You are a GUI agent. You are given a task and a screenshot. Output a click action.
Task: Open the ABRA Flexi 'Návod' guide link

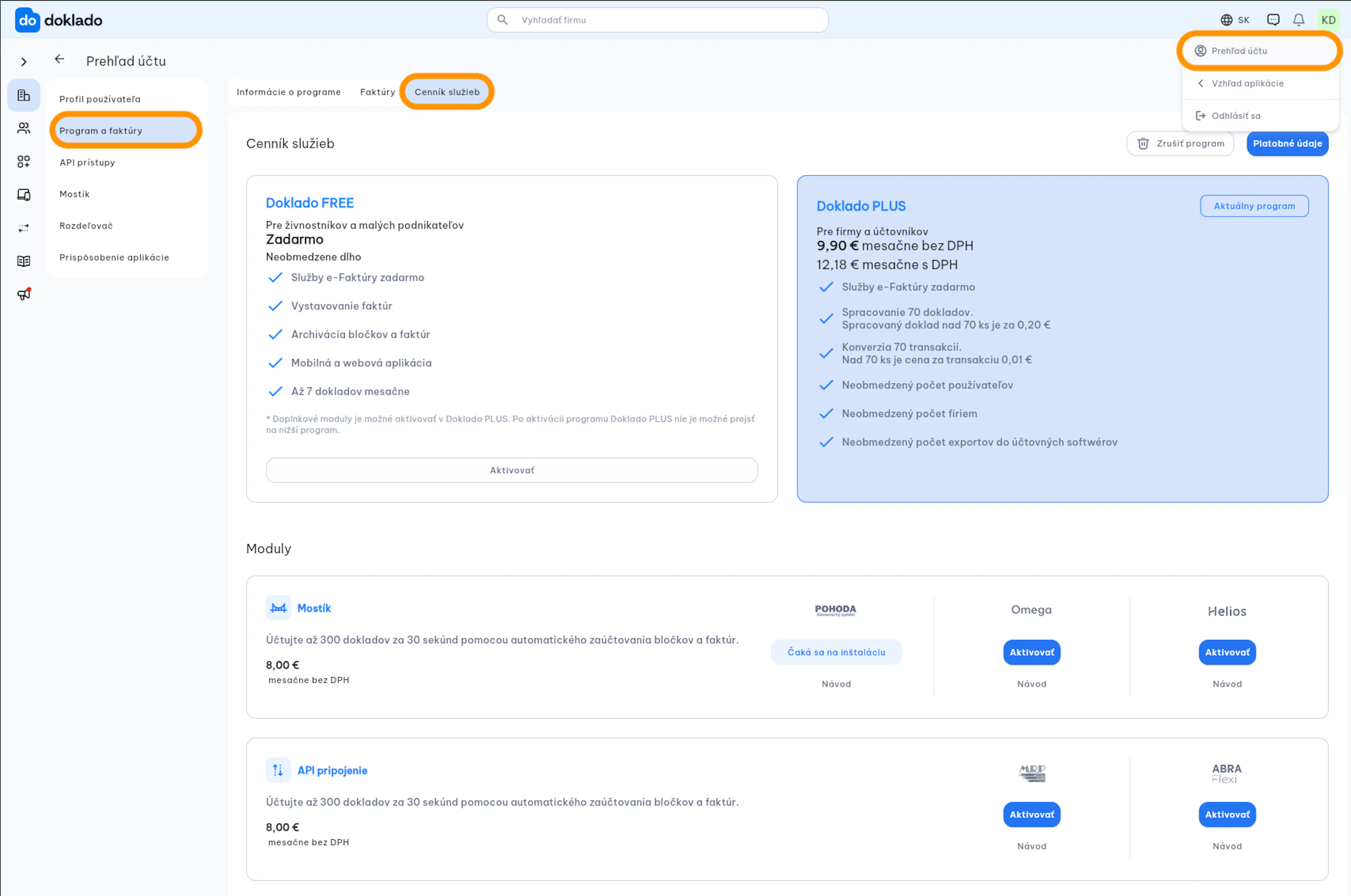point(1227,846)
